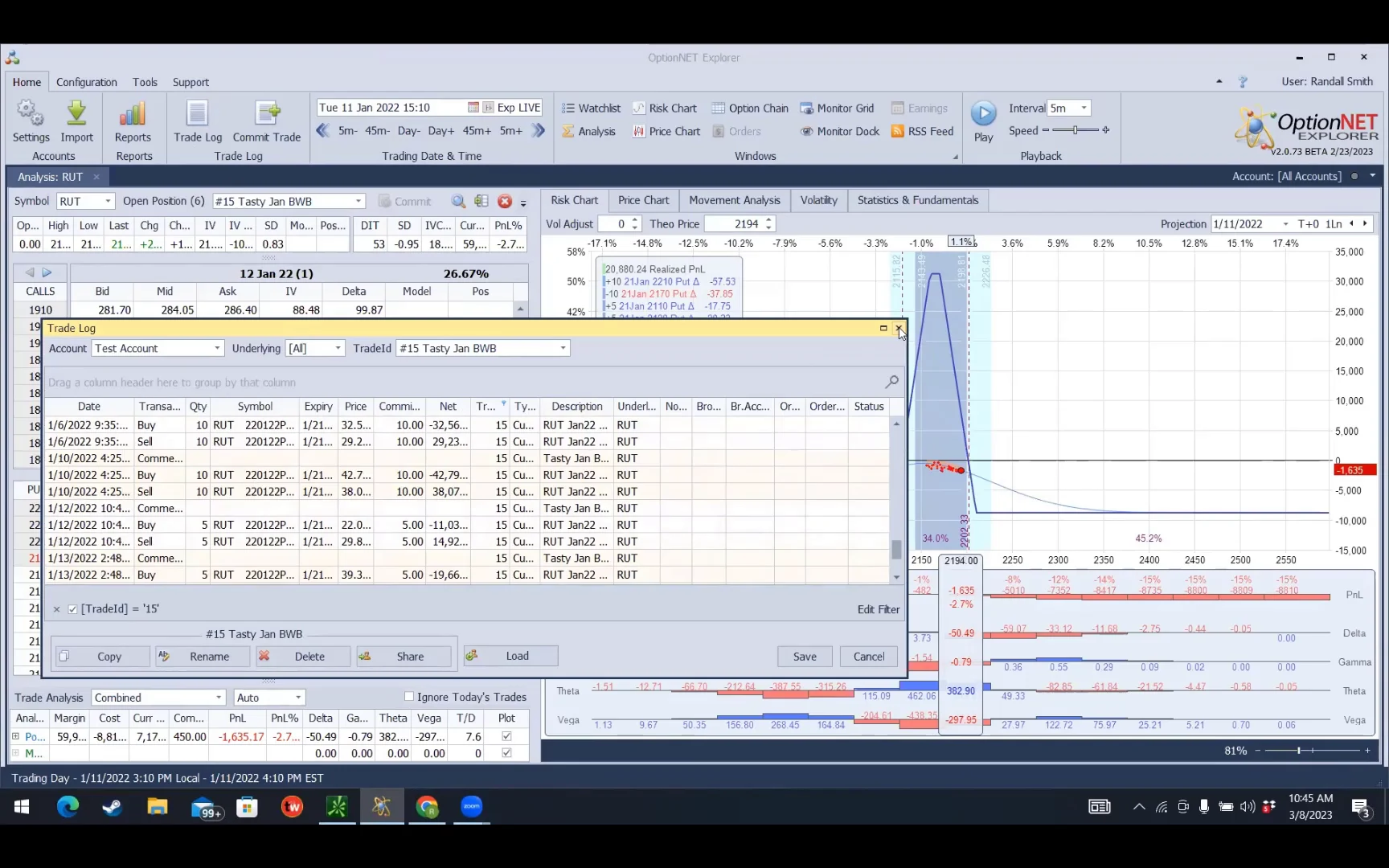Open the Underlying [All] dropdown
1389x868 pixels.
(338, 349)
